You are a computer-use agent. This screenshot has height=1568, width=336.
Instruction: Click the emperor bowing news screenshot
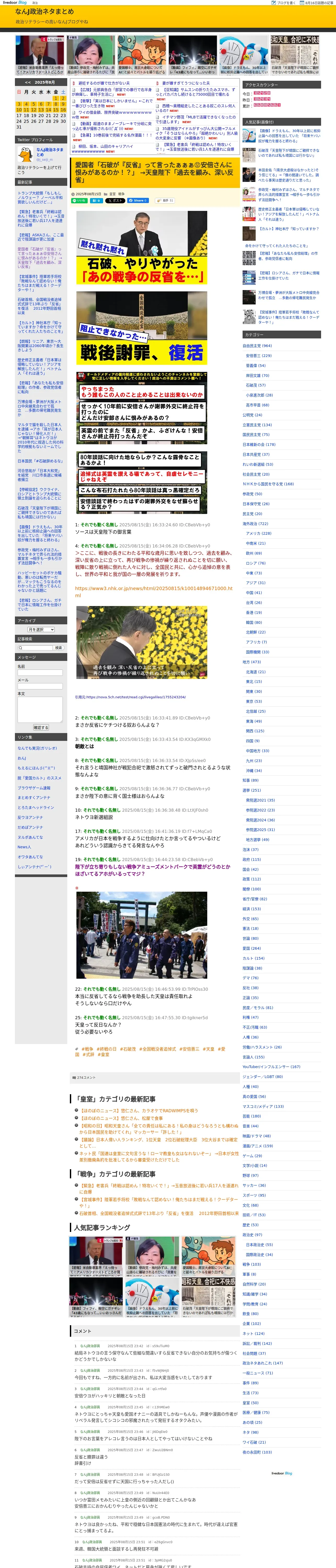pos(142,642)
